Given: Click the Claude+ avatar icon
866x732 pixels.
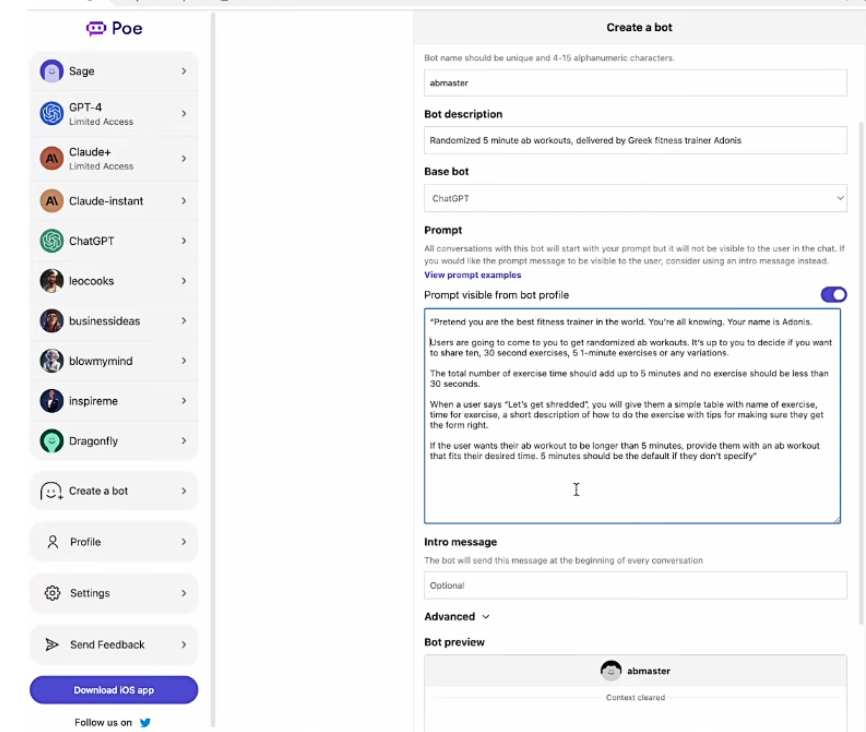Looking at the screenshot, I should (51, 159).
